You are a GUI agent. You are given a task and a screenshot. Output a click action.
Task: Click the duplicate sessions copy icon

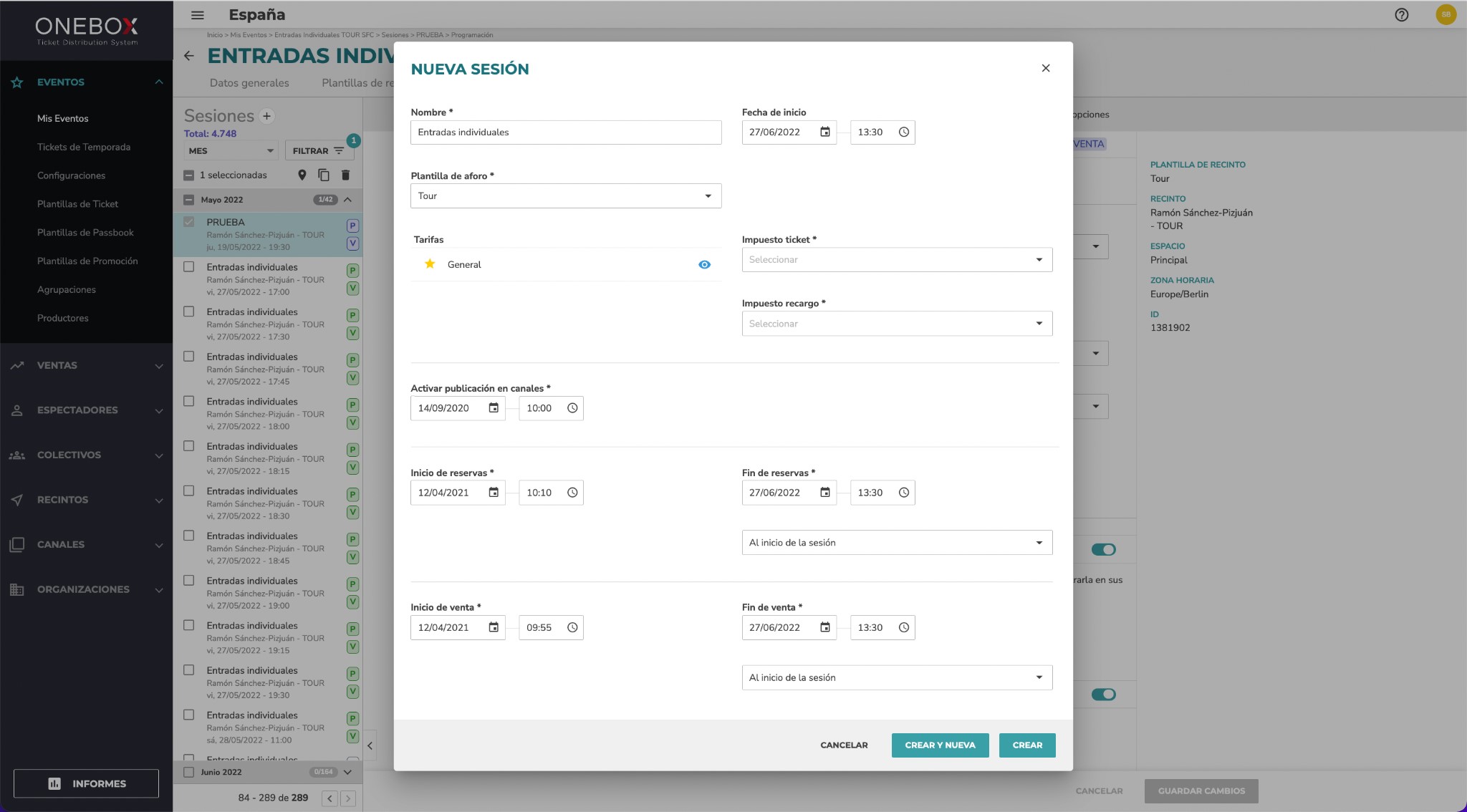coord(323,175)
